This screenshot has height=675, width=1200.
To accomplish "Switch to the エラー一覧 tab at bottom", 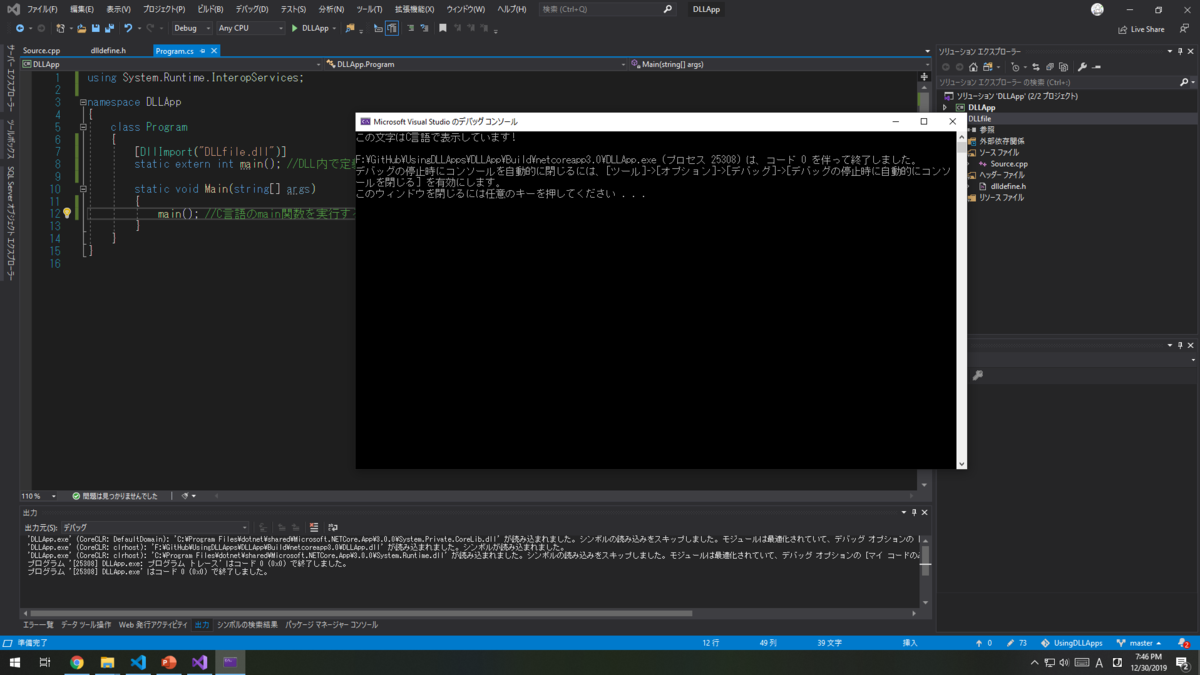I will pyautogui.click(x=38, y=625).
